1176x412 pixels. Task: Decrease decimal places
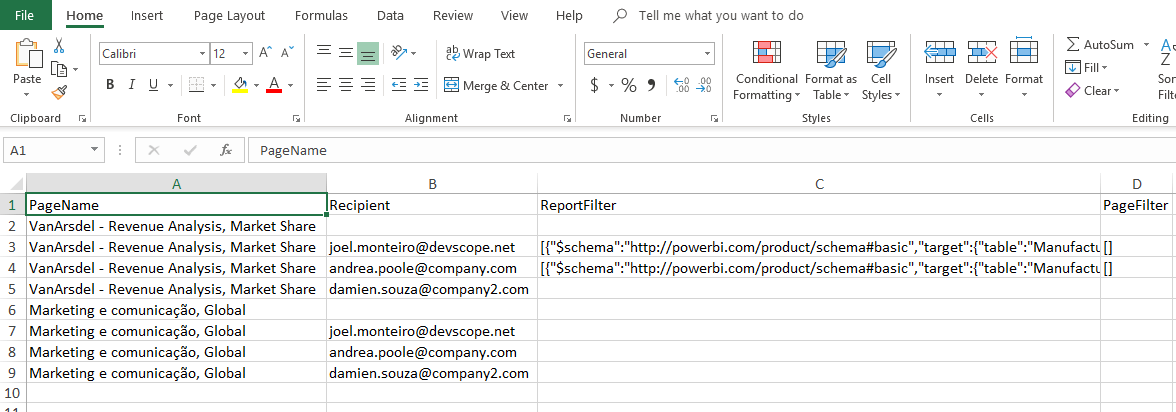pyautogui.click(x=704, y=86)
